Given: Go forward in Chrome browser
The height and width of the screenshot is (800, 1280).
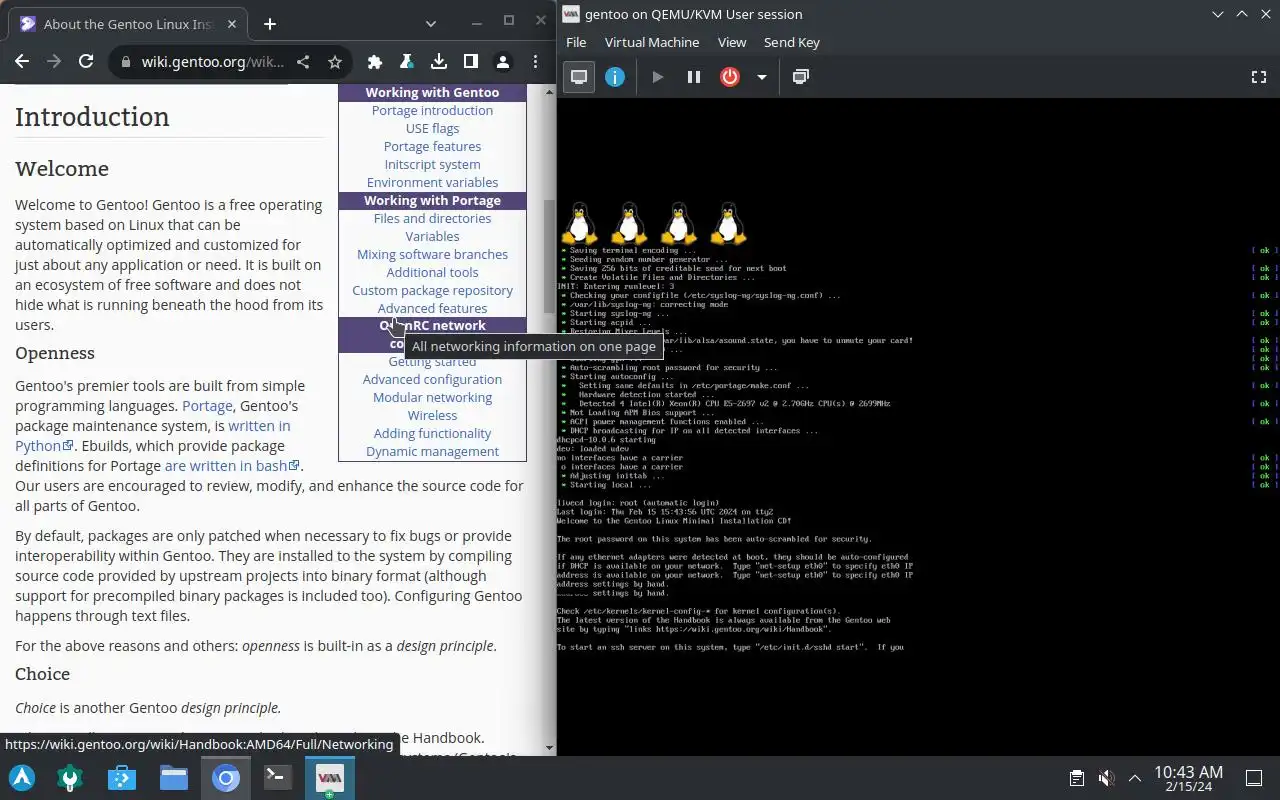Looking at the screenshot, I should [x=54, y=62].
